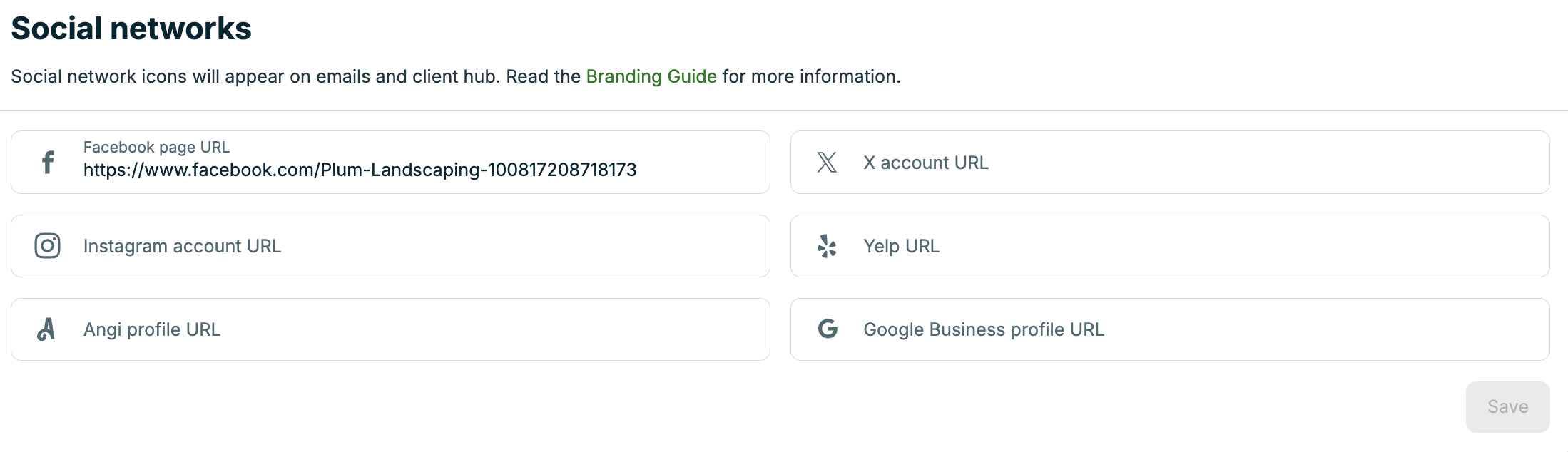
Task: Click the Google G icon
Action: (x=828, y=329)
